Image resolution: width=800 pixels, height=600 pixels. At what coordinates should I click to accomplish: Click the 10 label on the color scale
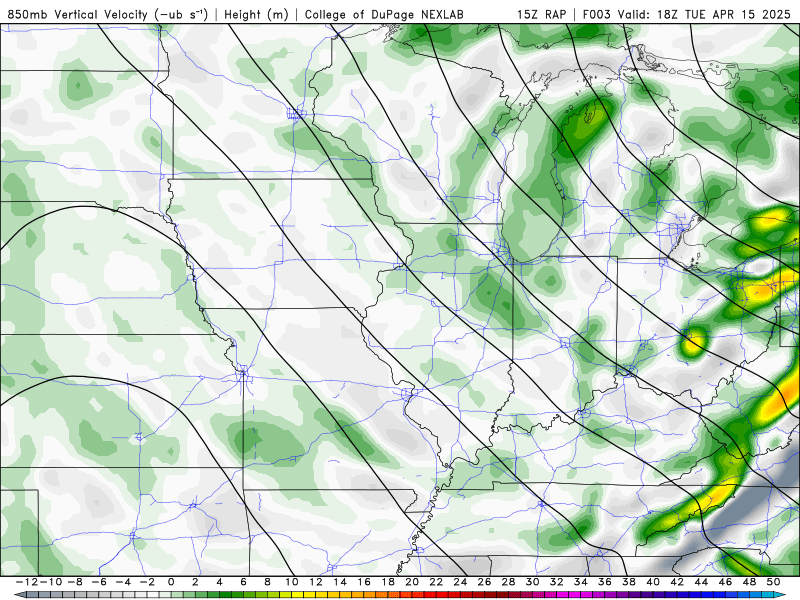click(292, 582)
